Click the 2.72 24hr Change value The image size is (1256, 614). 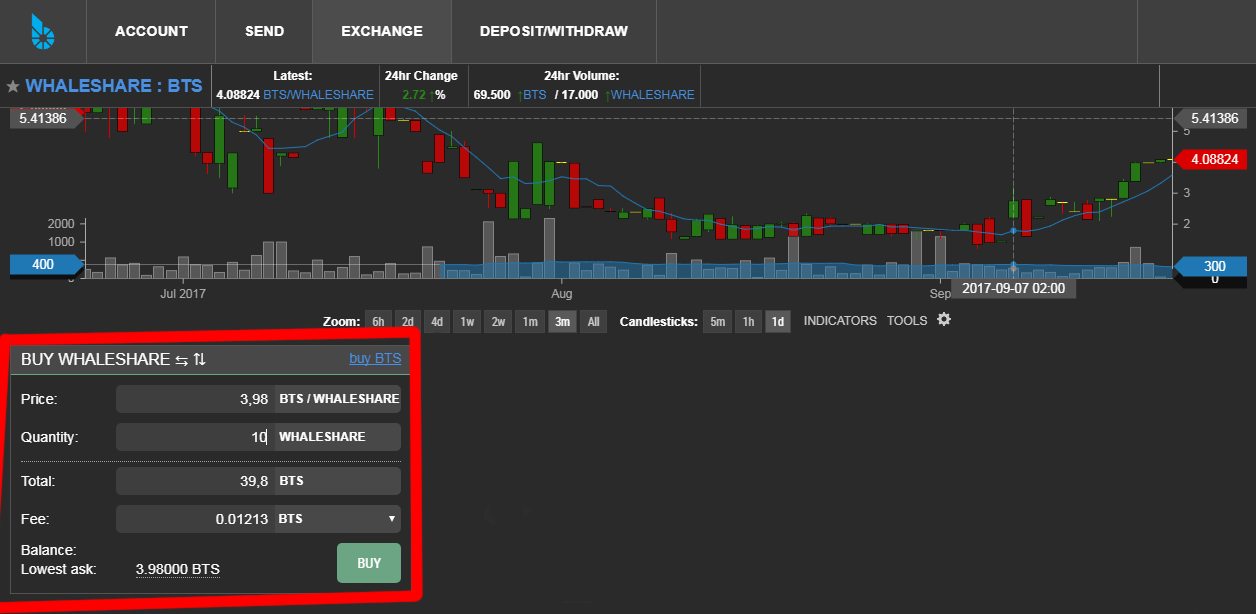click(x=413, y=95)
